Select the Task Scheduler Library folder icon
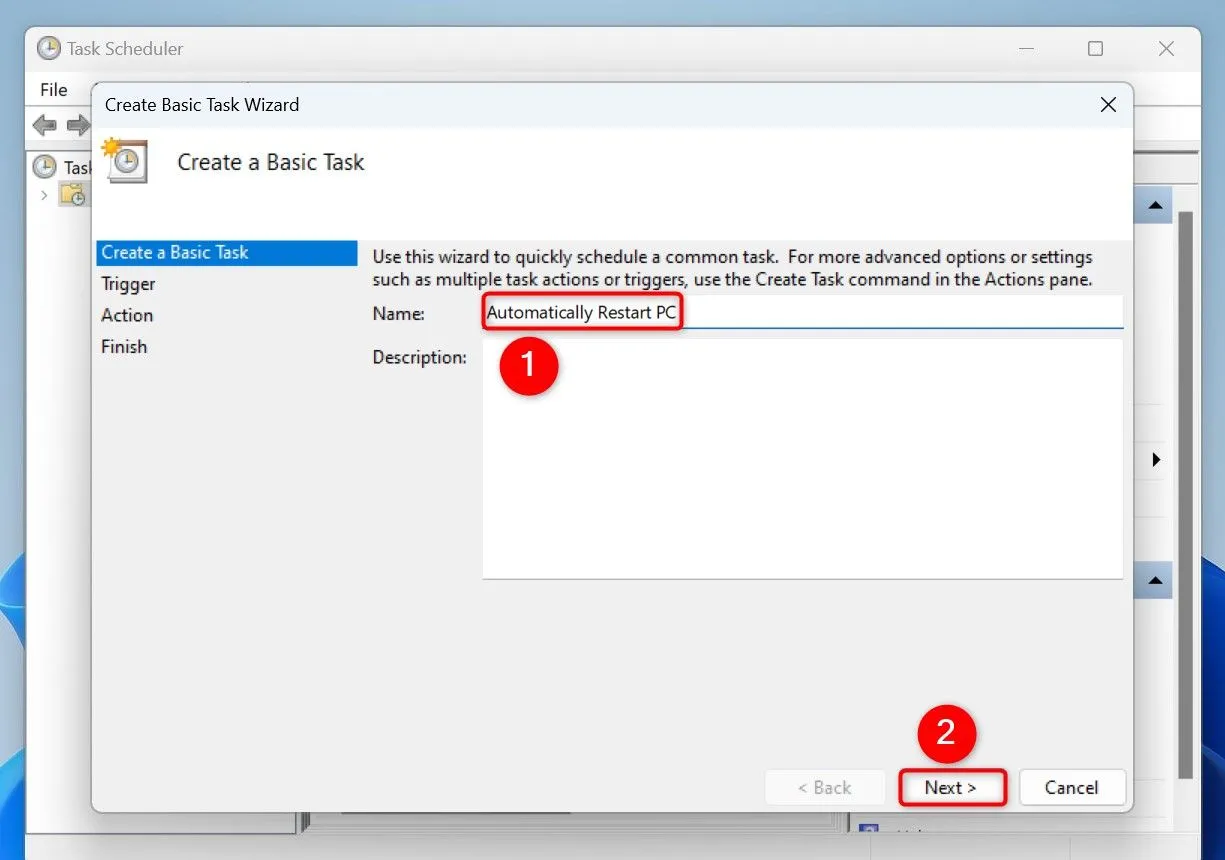 pyautogui.click(x=72, y=195)
